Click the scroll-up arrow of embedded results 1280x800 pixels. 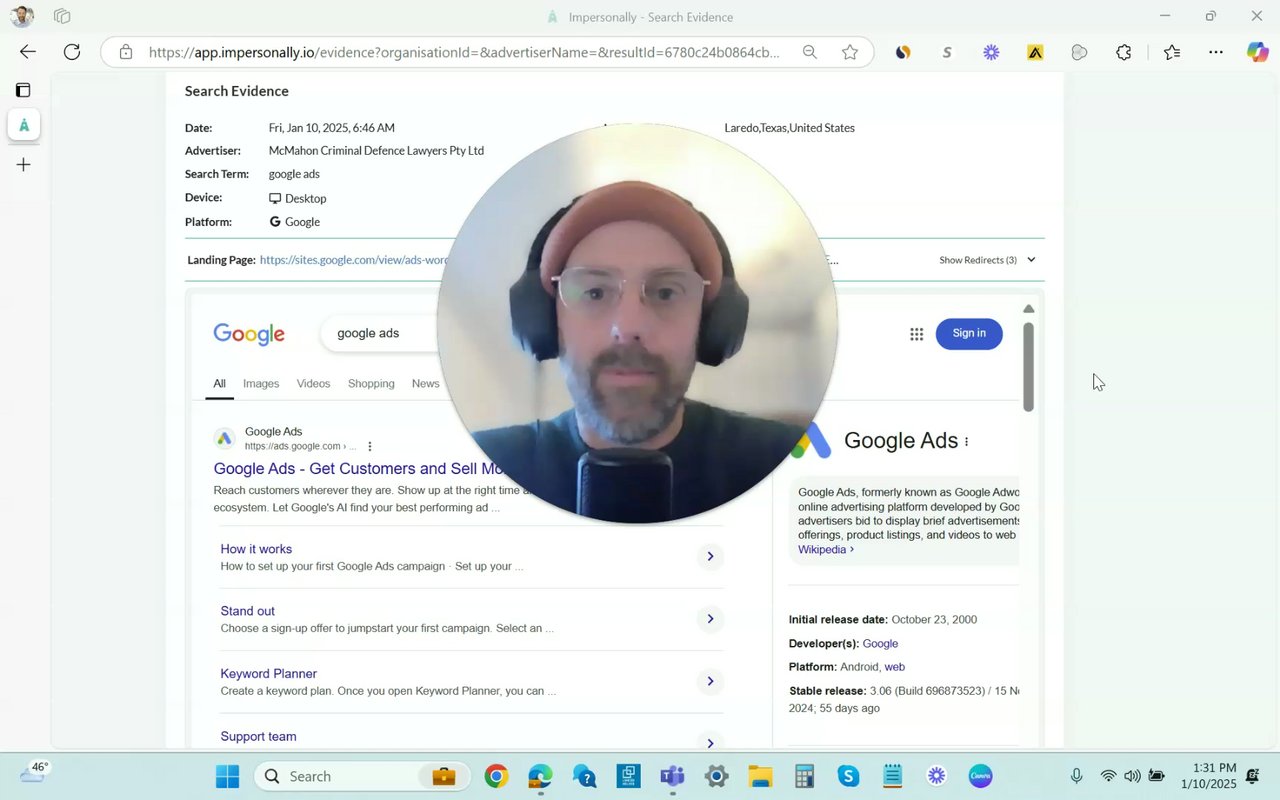pos(1028,309)
